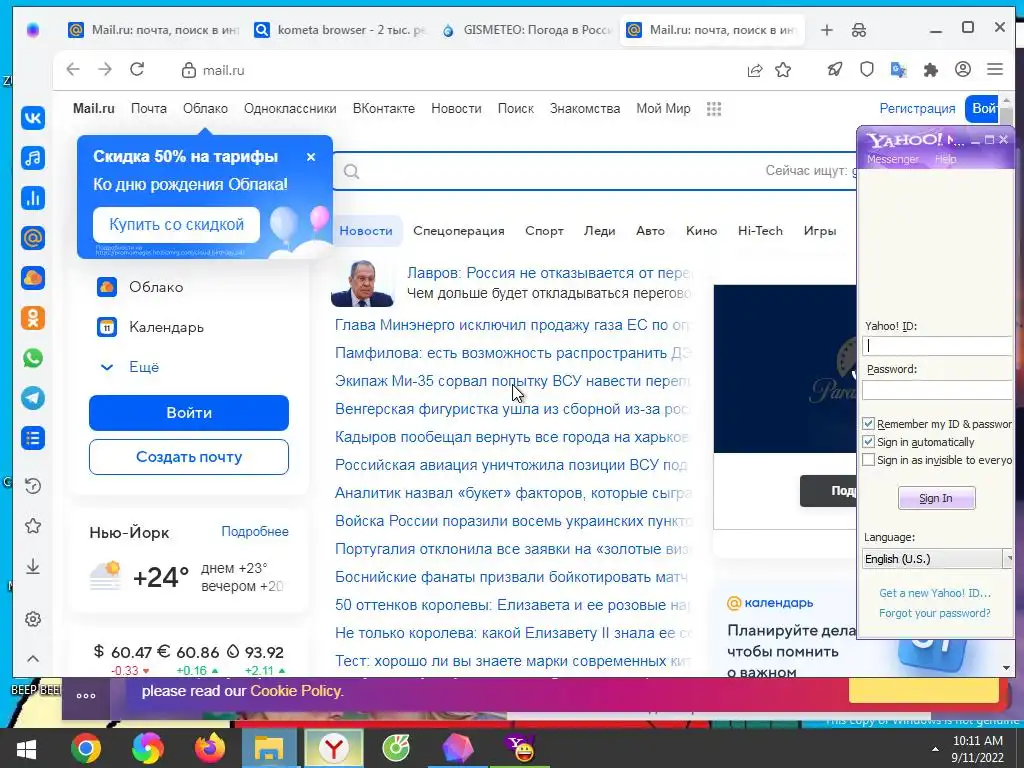Open weather Подробнее link
This screenshot has width=1024, height=768.
[255, 532]
